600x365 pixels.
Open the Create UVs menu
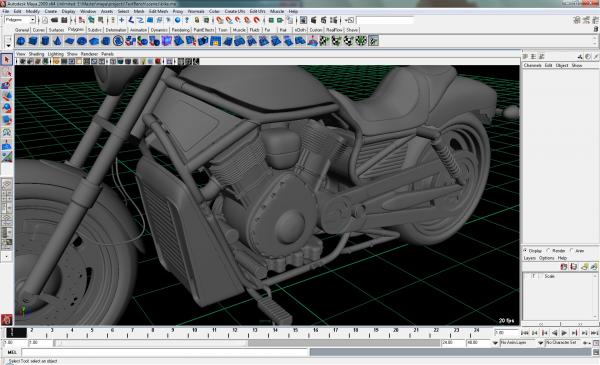click(234, 11)
